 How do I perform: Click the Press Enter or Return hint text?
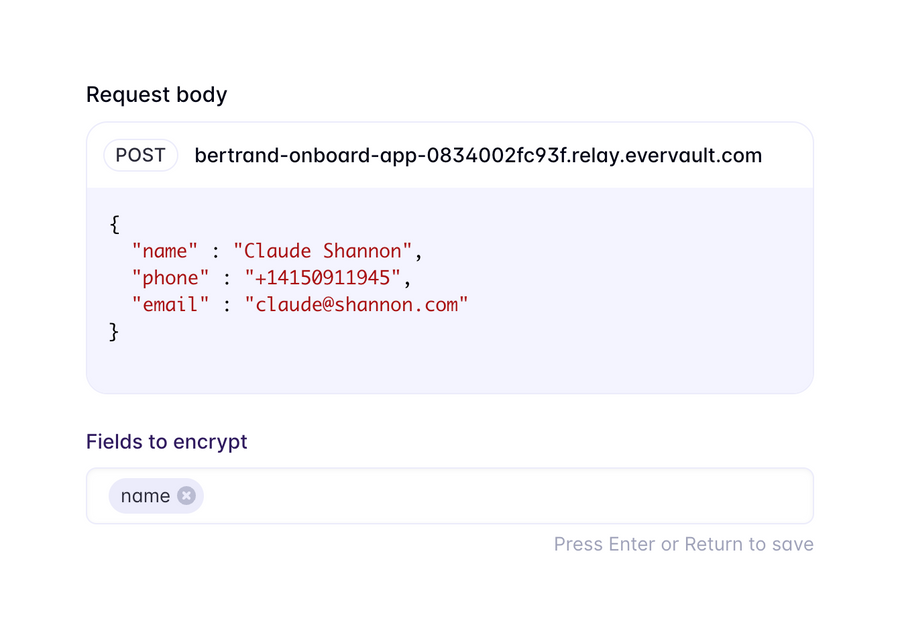tap(684, 544)
